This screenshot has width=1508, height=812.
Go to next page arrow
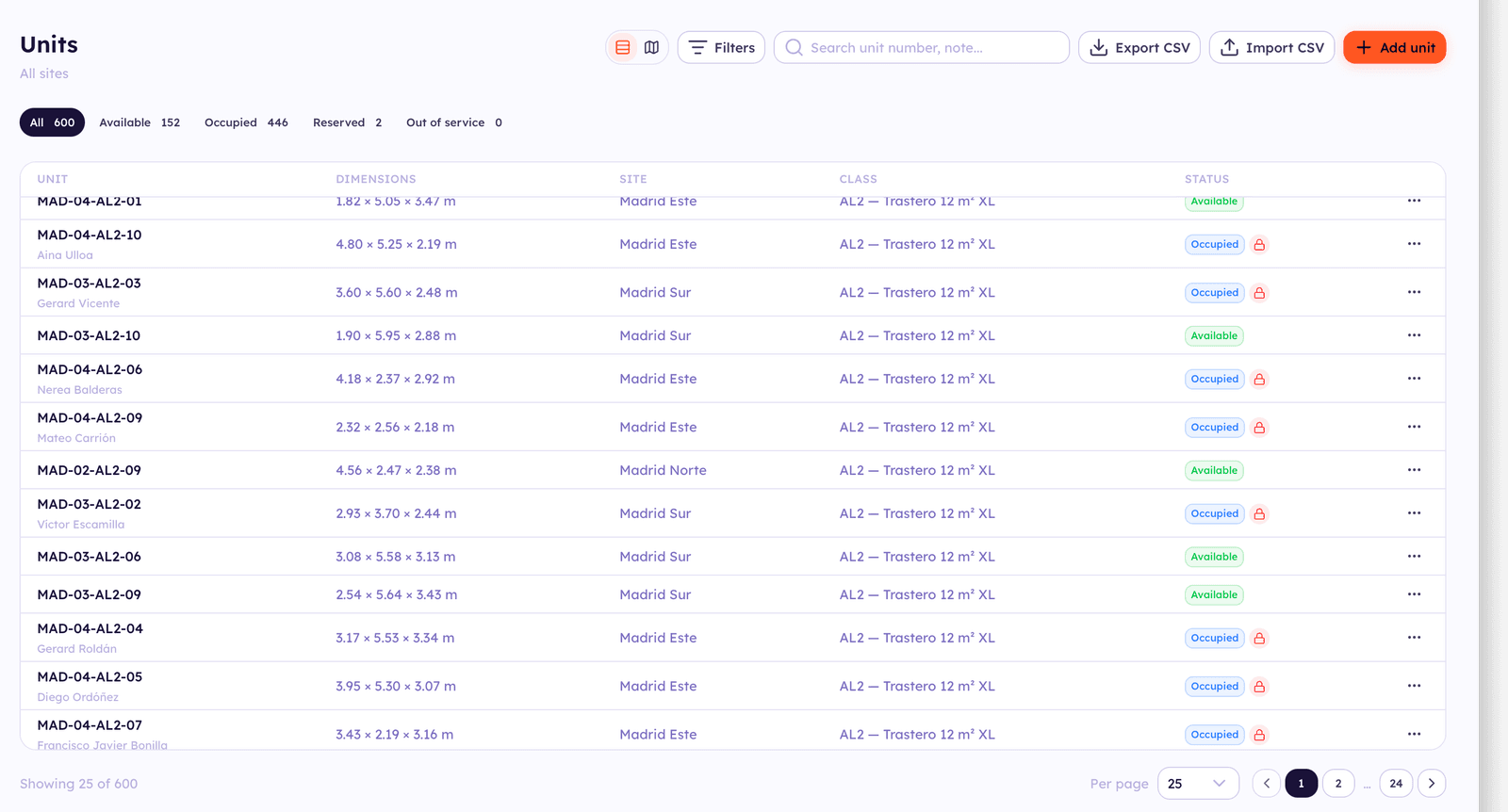tap(1431, 784)
